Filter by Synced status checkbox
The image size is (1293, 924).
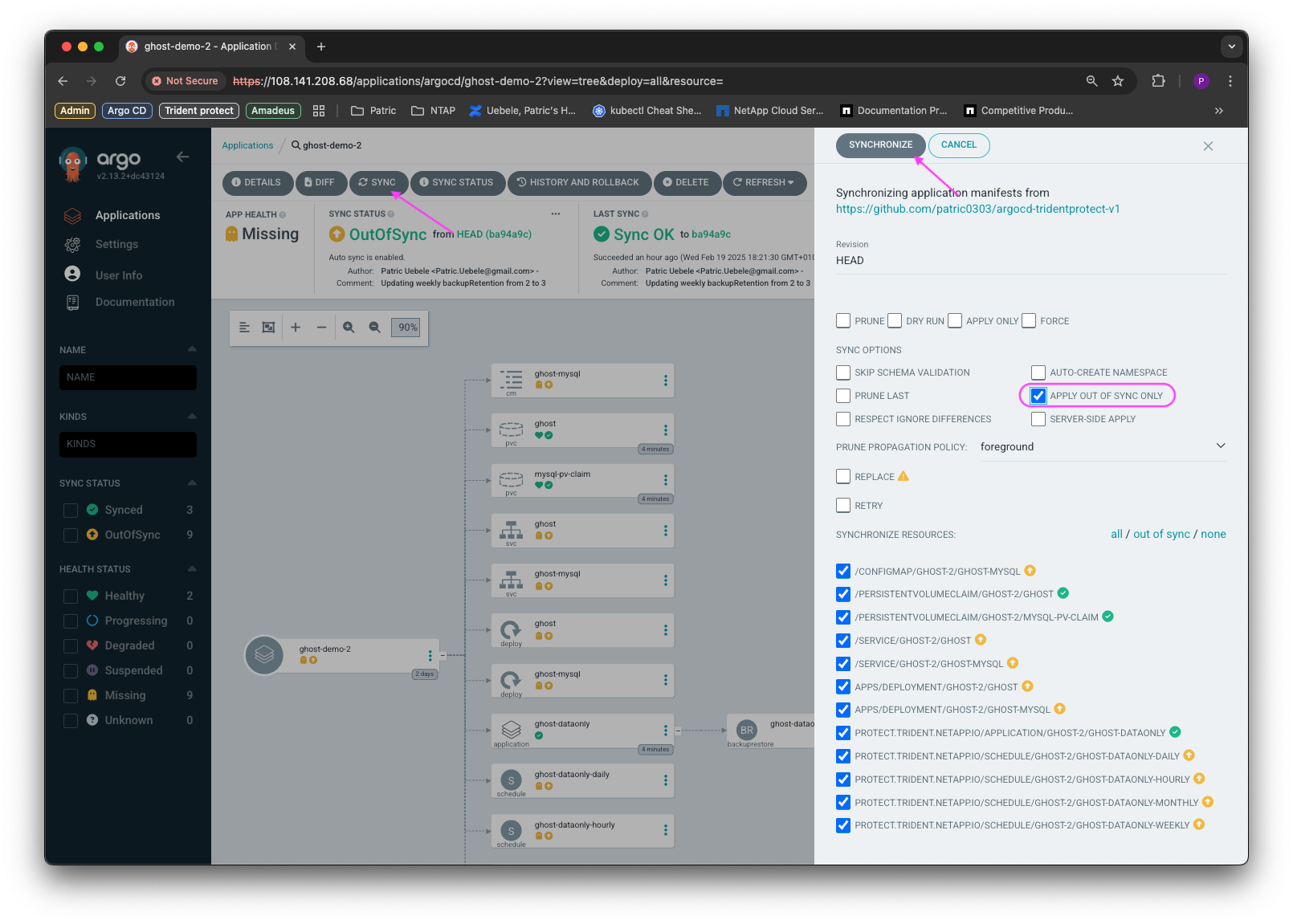pyautogui.click(x=71, y=511)
